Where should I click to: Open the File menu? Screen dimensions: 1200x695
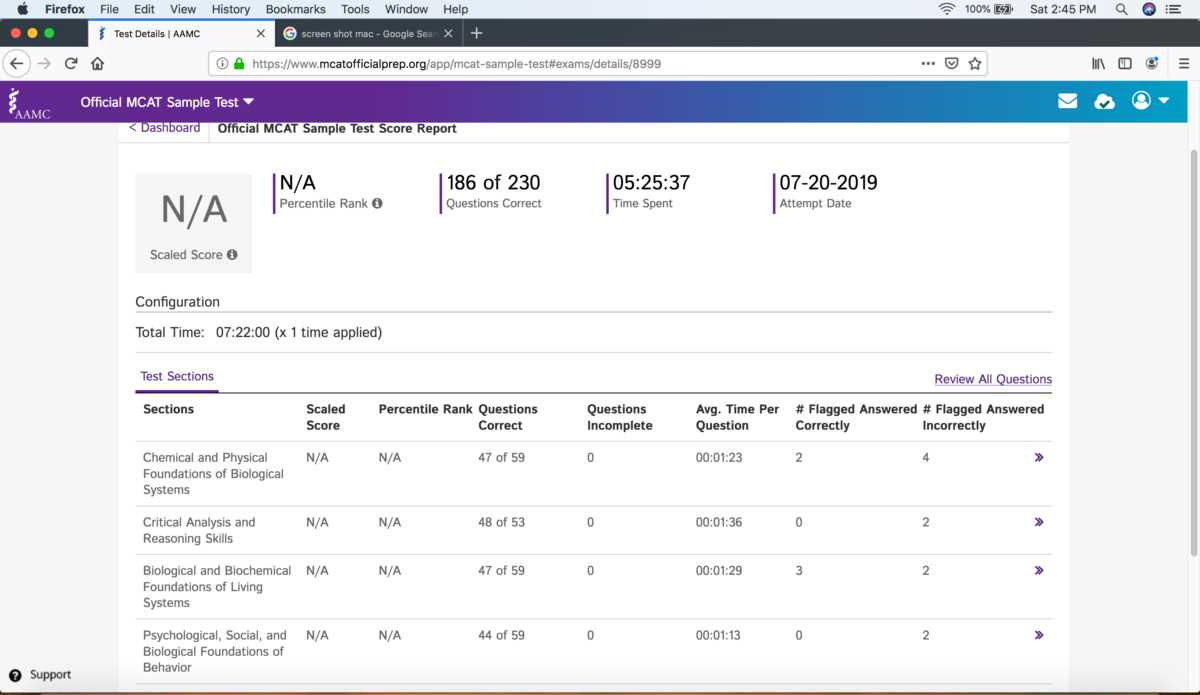click(109, 9)
